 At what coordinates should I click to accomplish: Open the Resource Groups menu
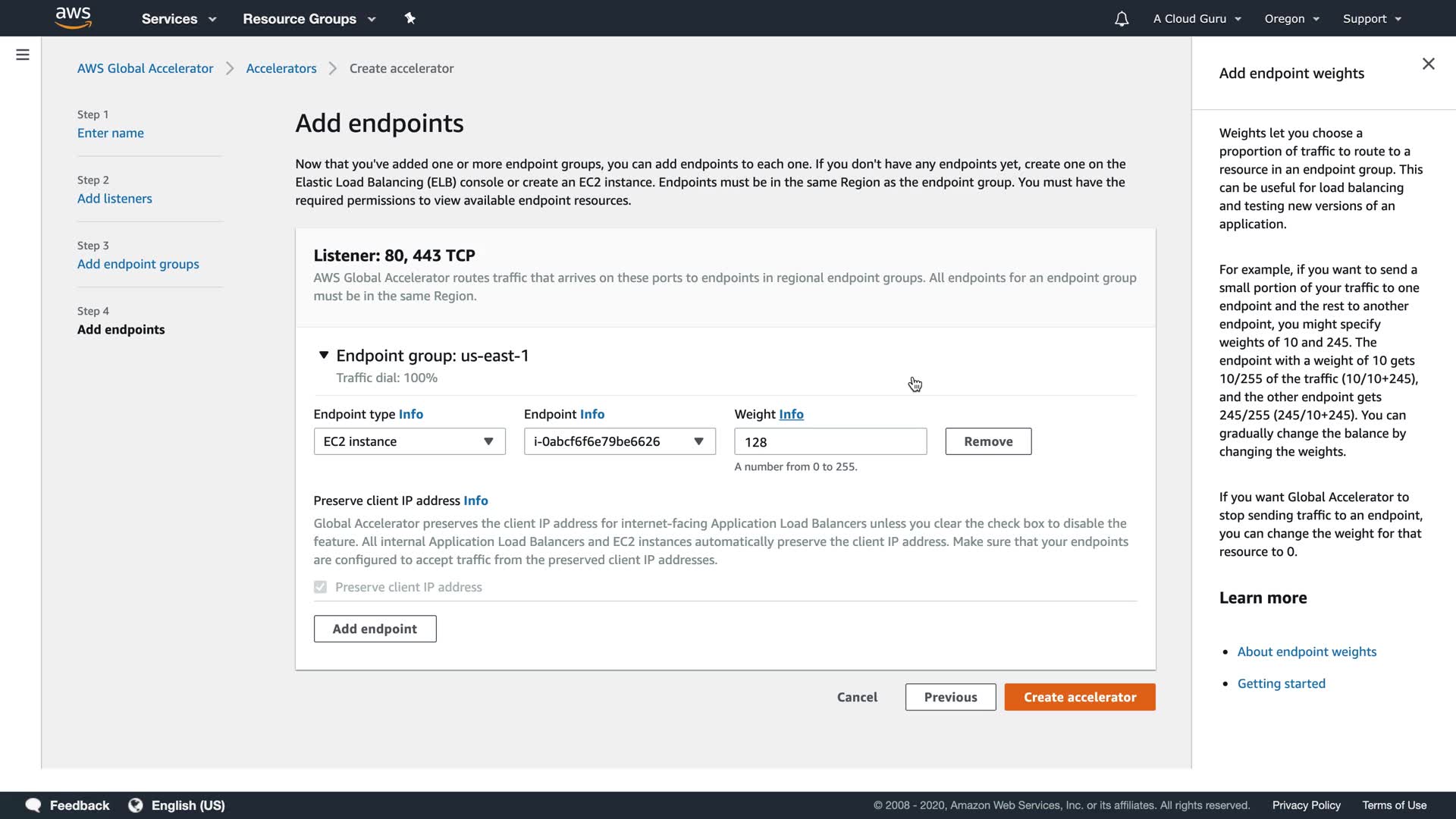309,19
